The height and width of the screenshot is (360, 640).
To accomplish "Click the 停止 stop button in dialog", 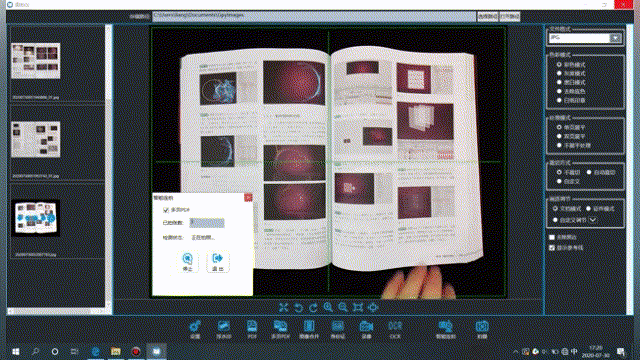I will [x=187, y=262].
